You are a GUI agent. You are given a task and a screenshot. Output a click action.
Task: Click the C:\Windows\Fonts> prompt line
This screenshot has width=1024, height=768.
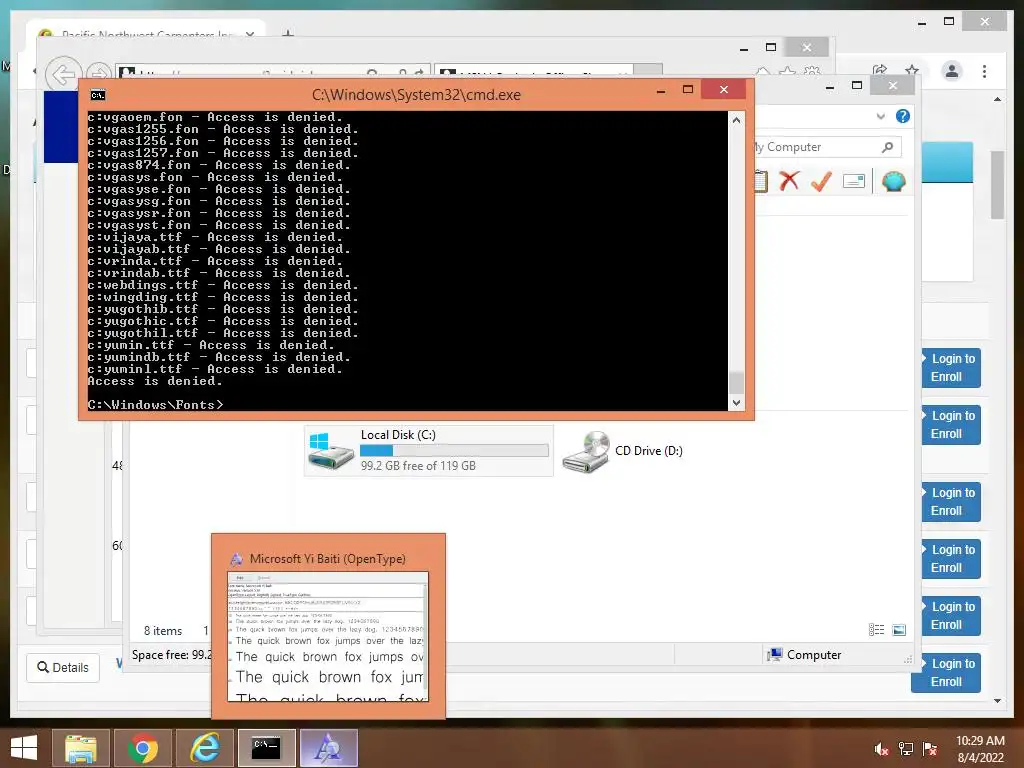click(155, 405)
